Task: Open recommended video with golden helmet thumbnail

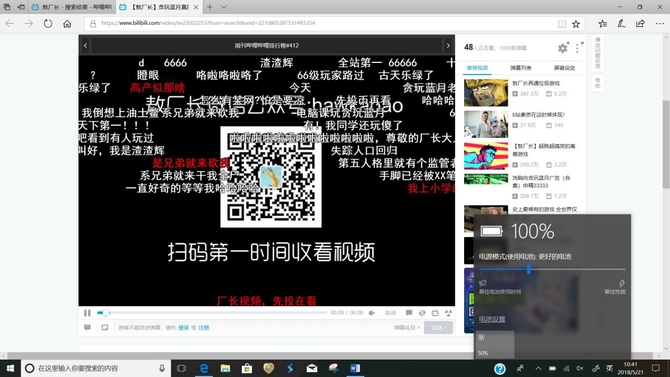Action: (x=486, y=92)
